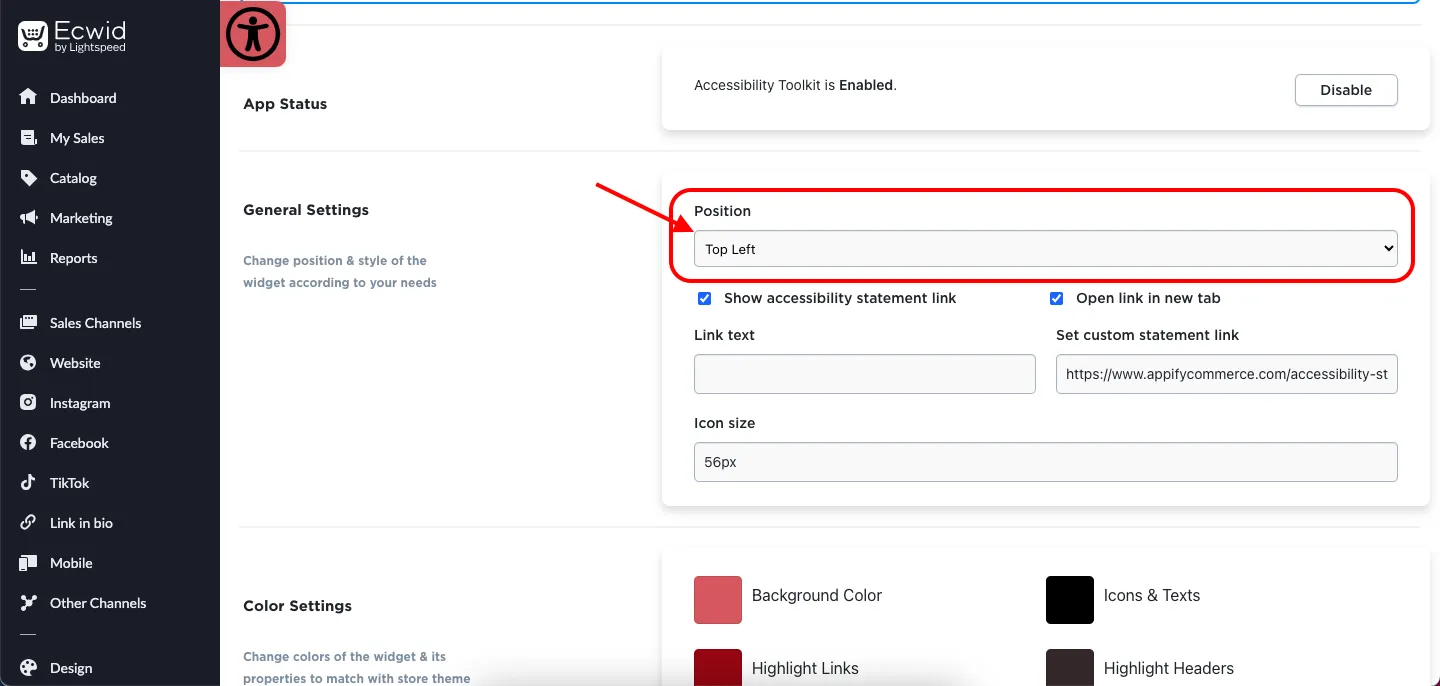Click the Design palette icon
This screenshot has width=1440, height=686.
(28, 667)
